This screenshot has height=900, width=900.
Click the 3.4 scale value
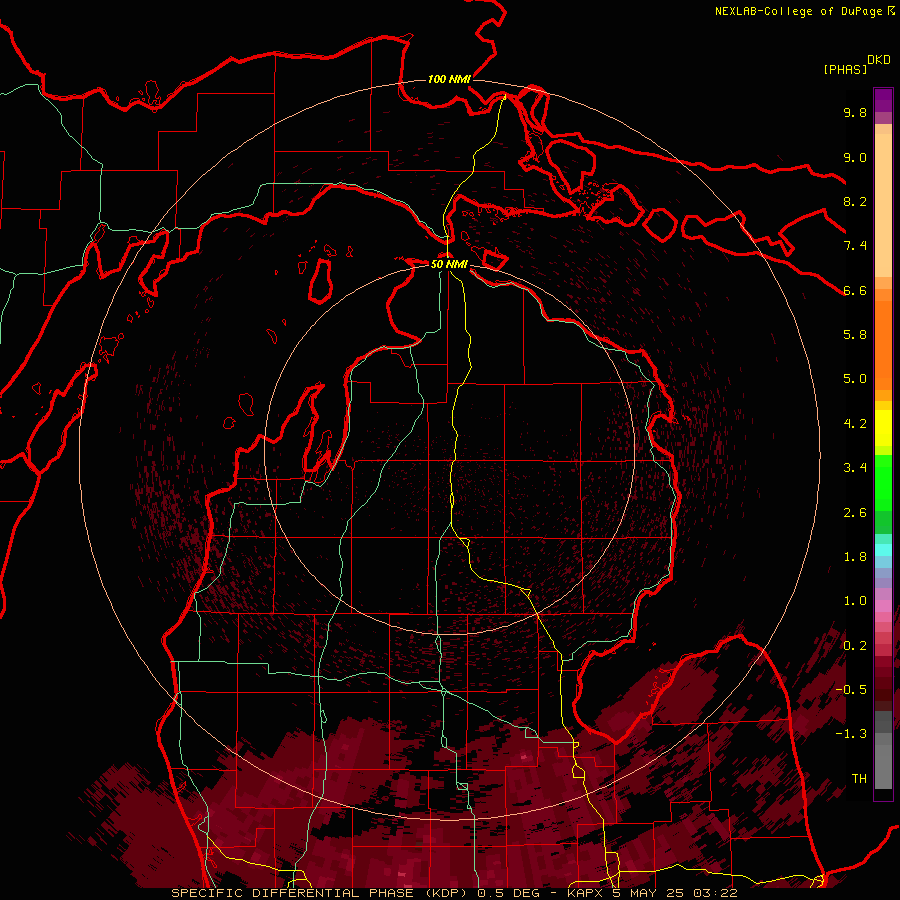pyautogui.click(x=855, y=468)
